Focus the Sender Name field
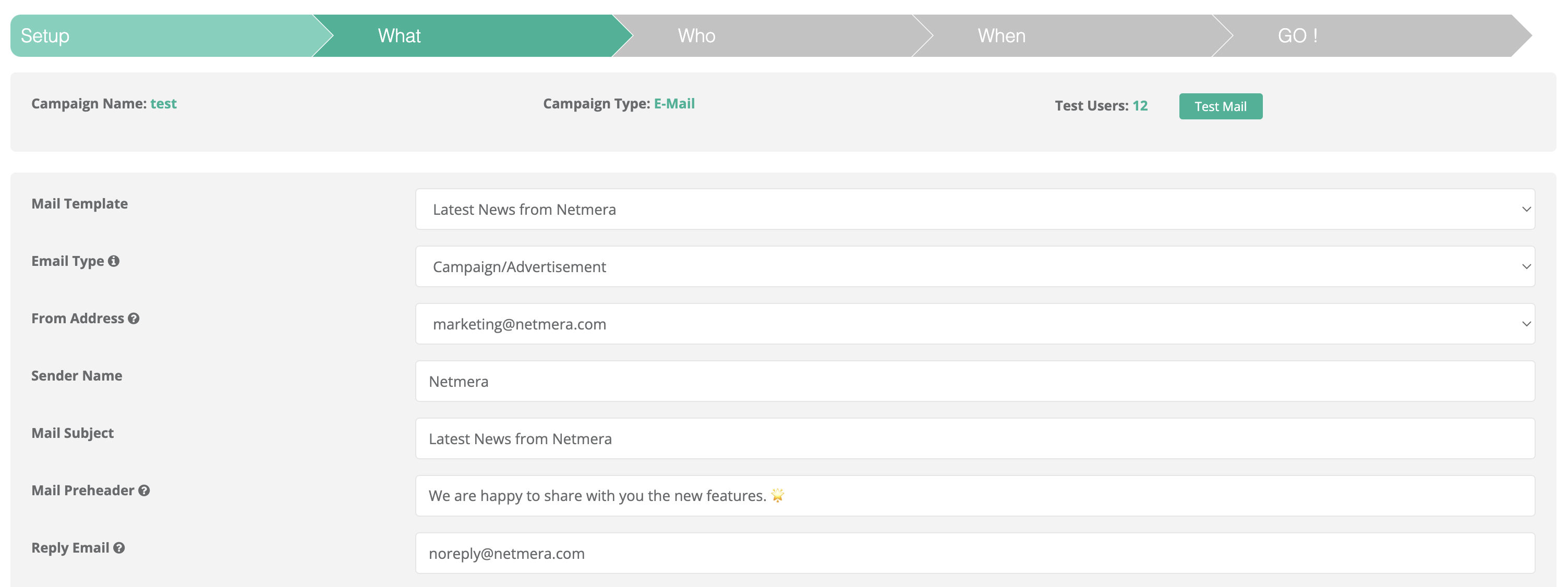This screenshot has width=1568, height=587. 974,382
